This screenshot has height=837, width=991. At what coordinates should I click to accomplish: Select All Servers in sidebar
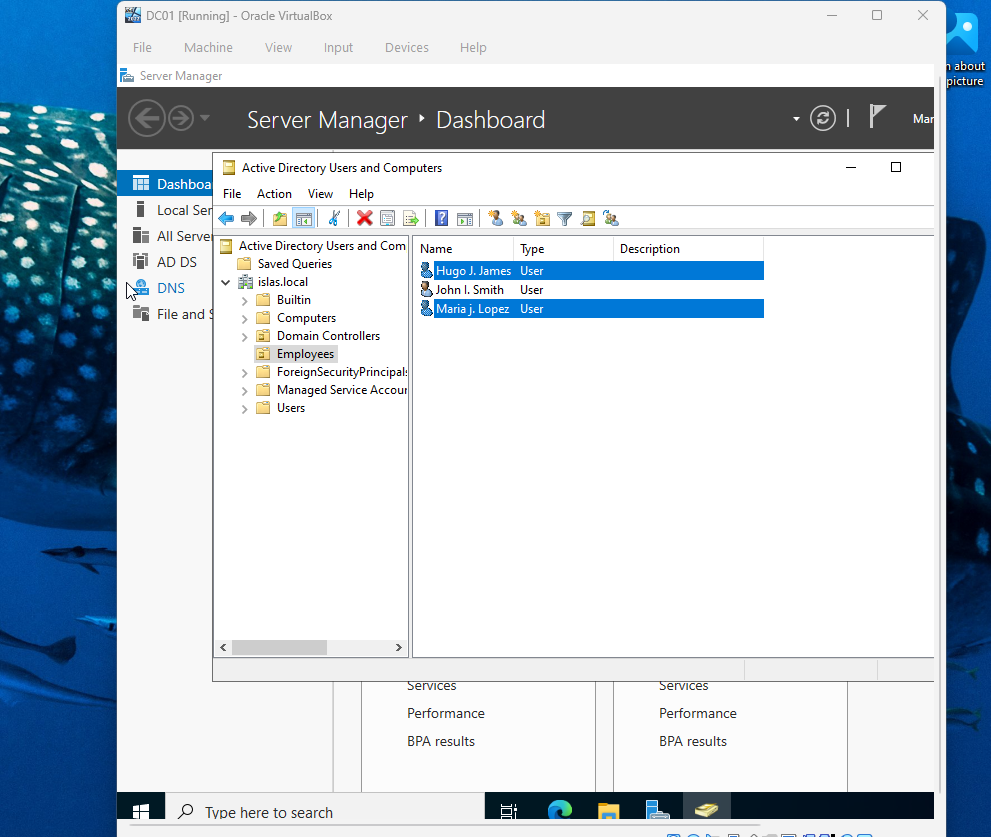pos(166,236)
